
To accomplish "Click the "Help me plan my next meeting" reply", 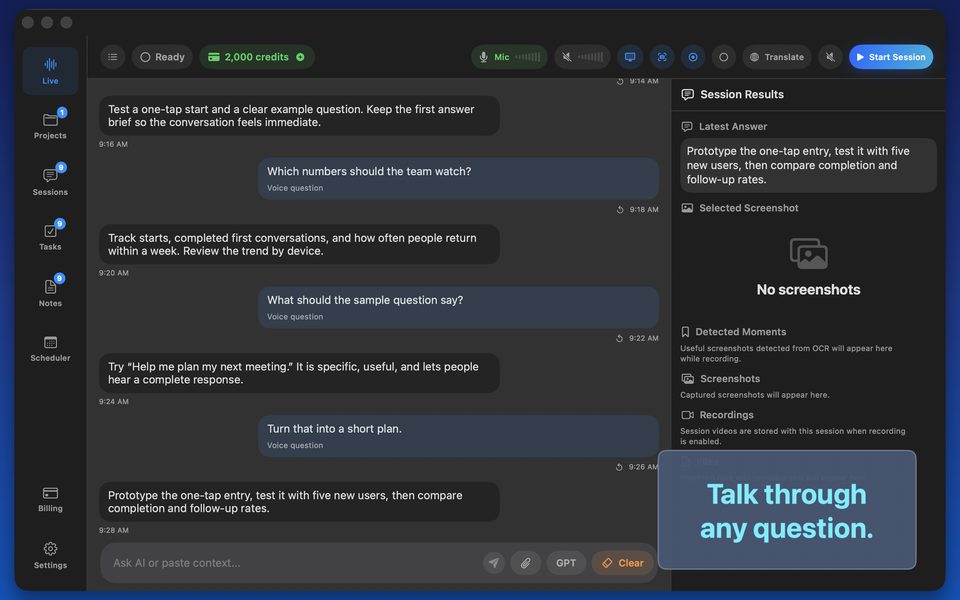I will (x=299, y=373).
